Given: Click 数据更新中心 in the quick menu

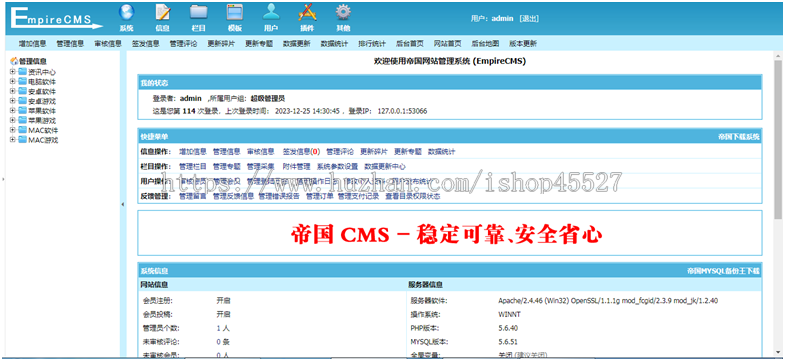Looking at the screenshot, I should 385,166.
